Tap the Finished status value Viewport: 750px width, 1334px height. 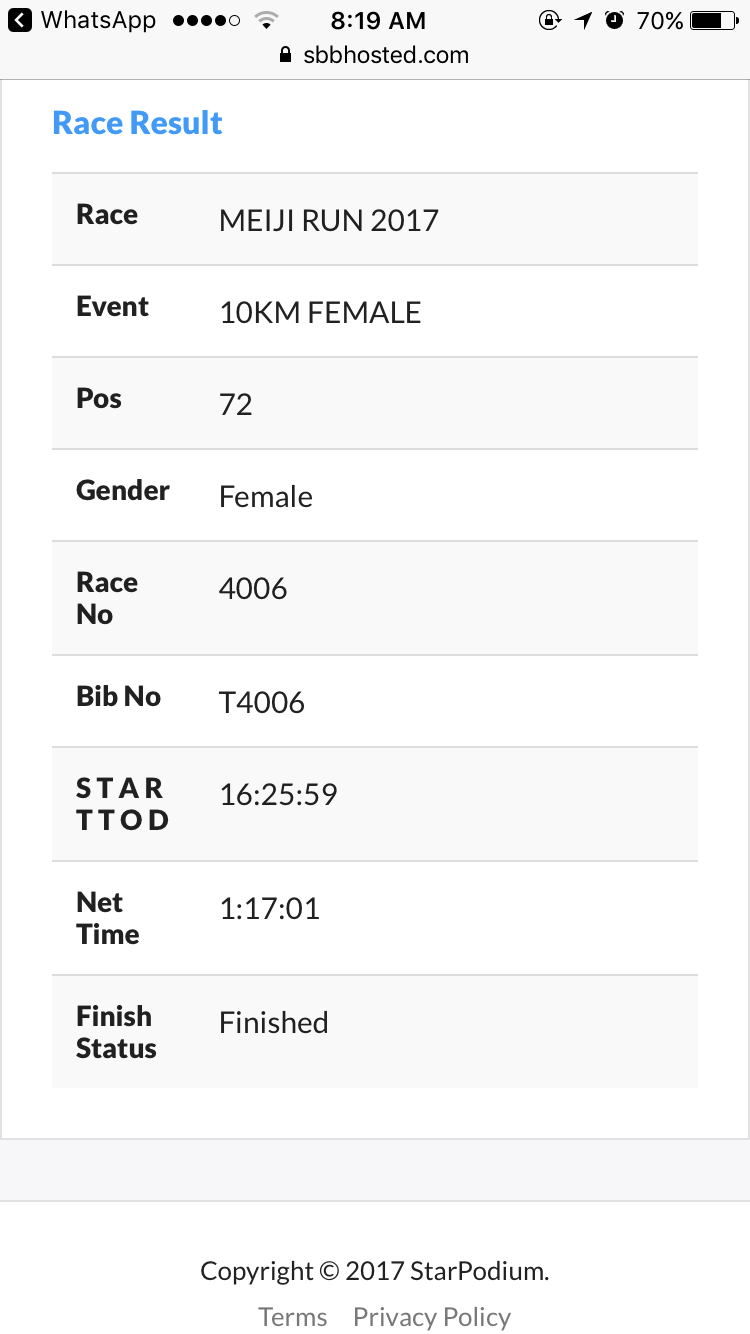tap(274, 1023)
